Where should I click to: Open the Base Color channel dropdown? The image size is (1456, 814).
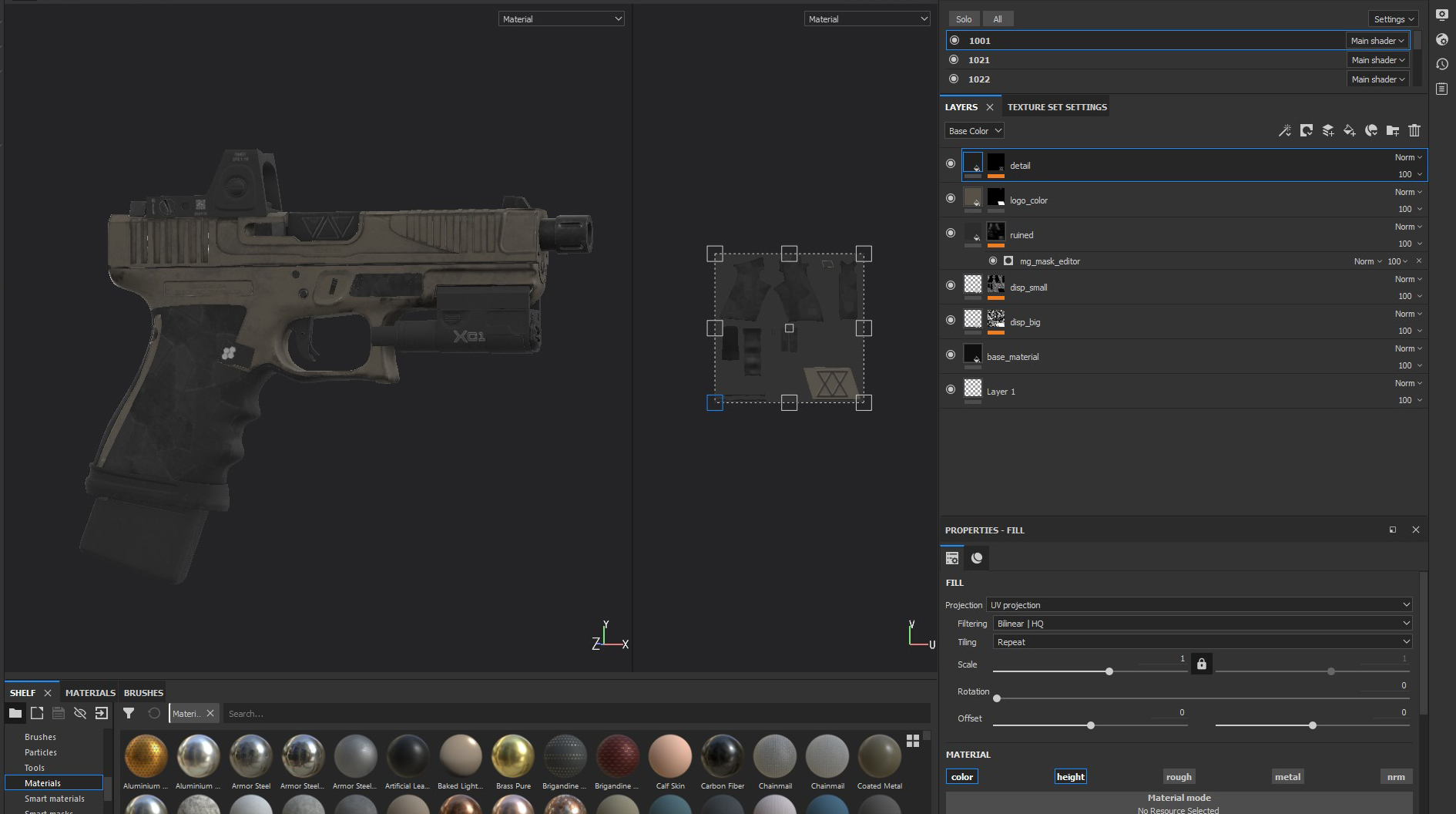974,131
